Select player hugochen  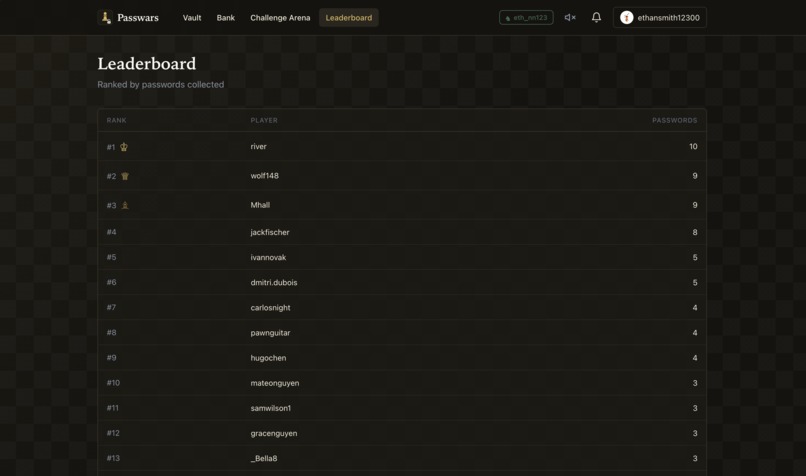pyautogui.click(x=268, y=358)
